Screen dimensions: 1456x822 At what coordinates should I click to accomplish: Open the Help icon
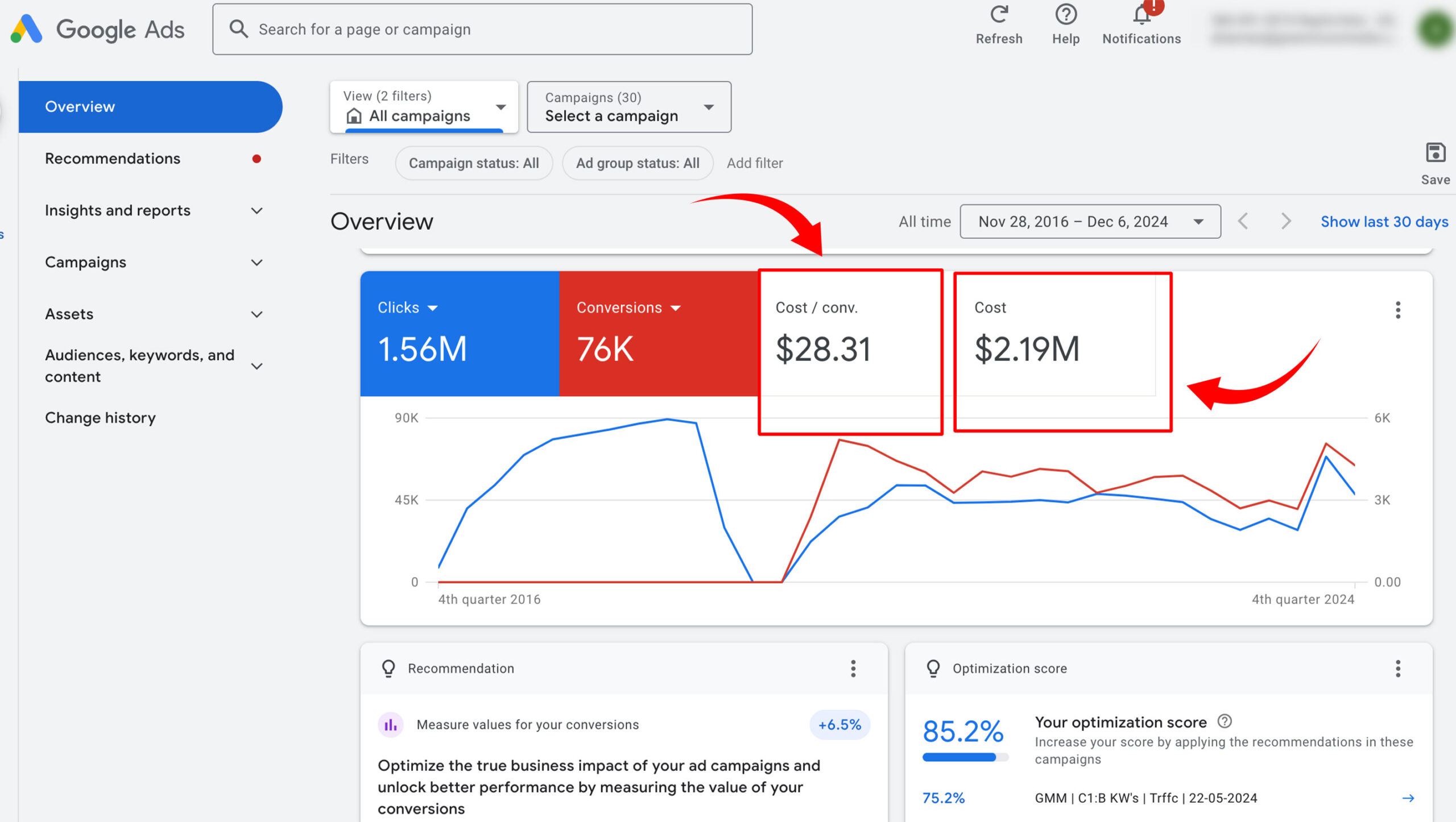coord(1065,15)
